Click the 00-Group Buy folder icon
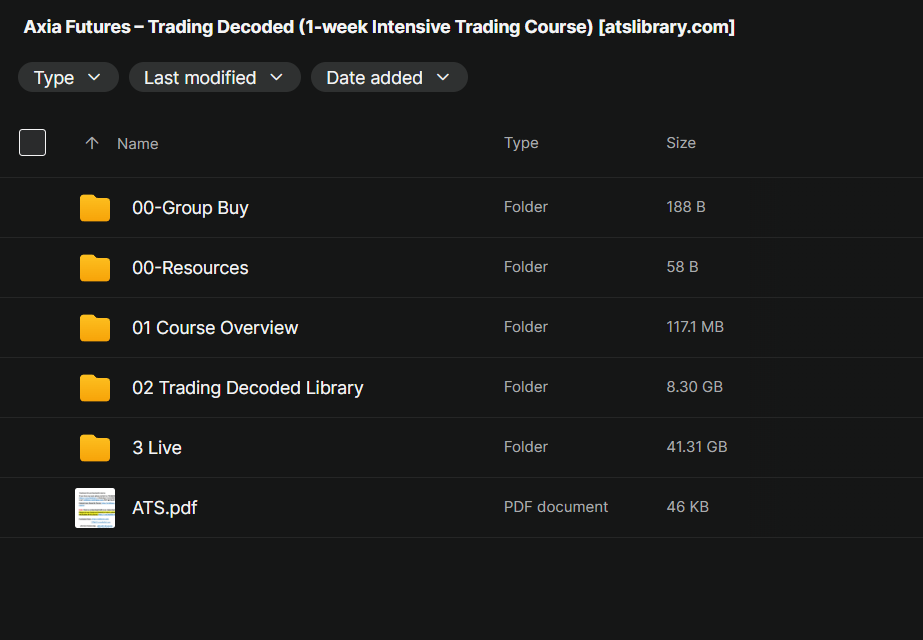 [x=95, y=208]
